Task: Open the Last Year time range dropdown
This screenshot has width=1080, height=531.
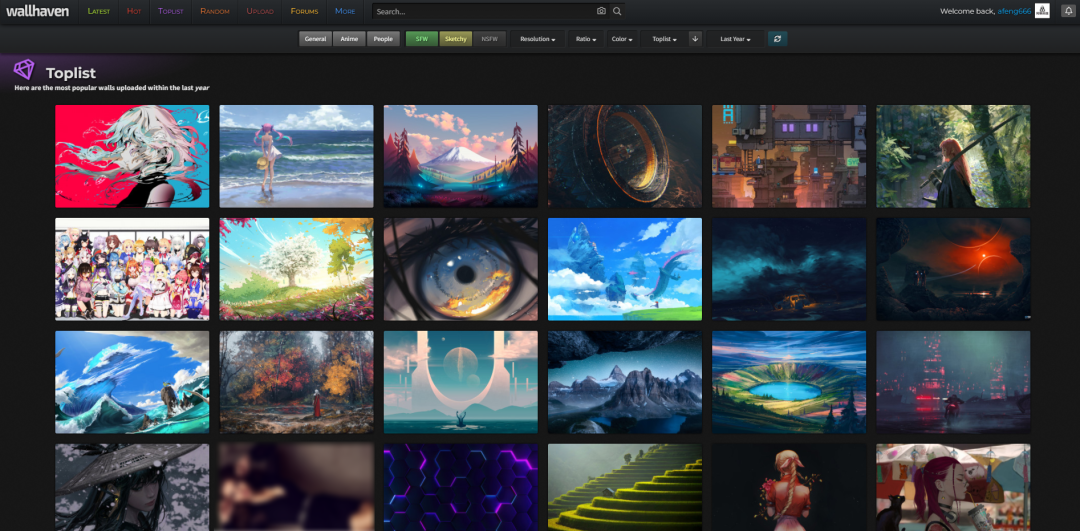Action: coord(736,39)
